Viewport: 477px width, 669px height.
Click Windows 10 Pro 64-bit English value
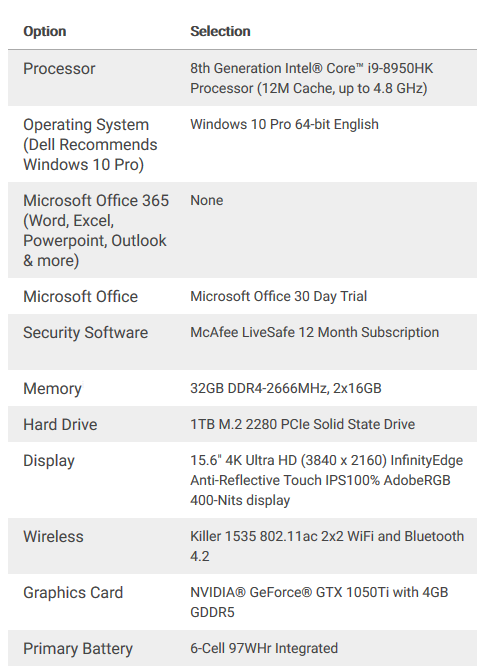(x=284, y=124)
